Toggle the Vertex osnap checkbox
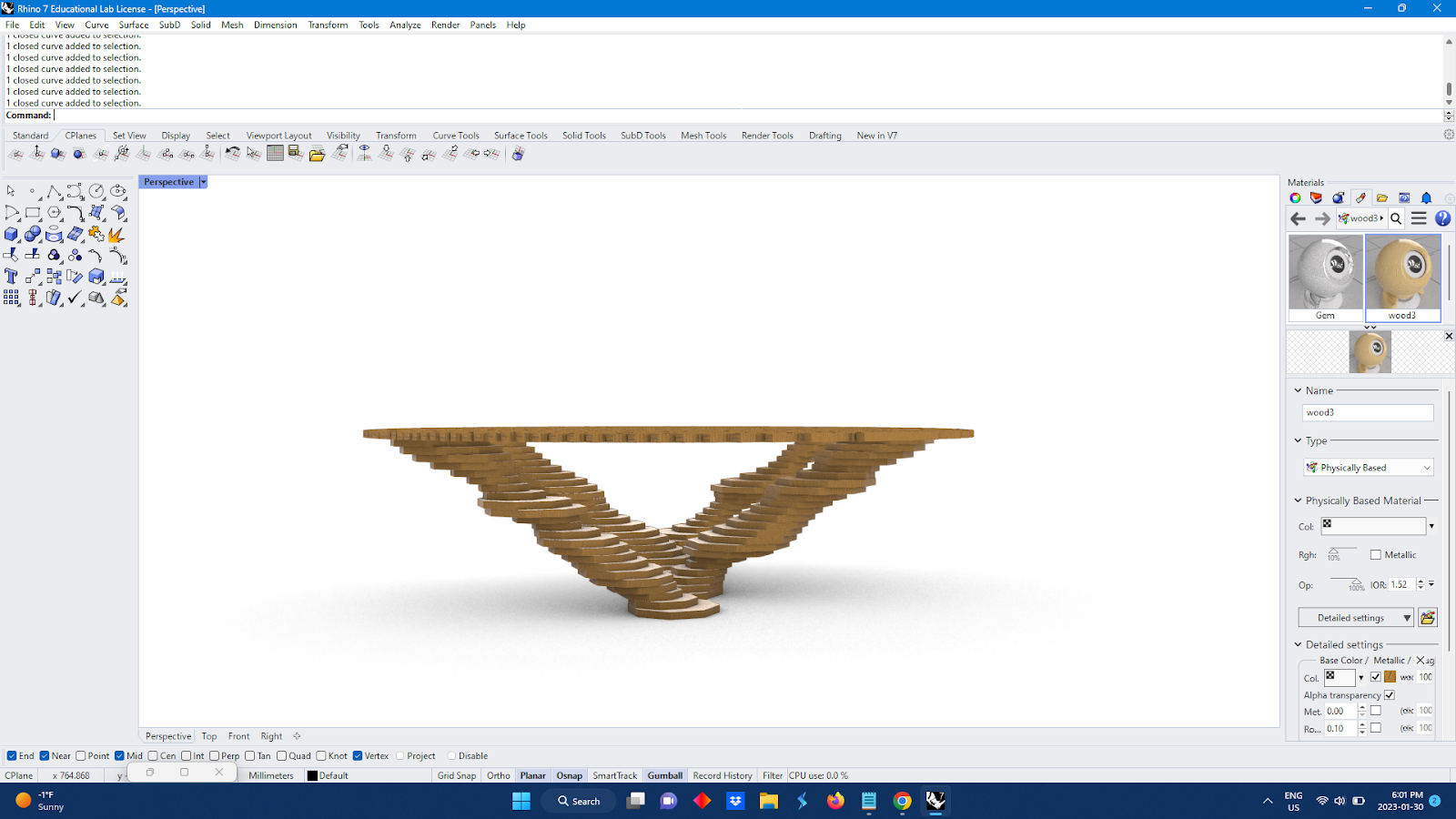Image resolution: width=1456 pixels, height=819 pixels. pyautogui.click(x=358, y=755)
